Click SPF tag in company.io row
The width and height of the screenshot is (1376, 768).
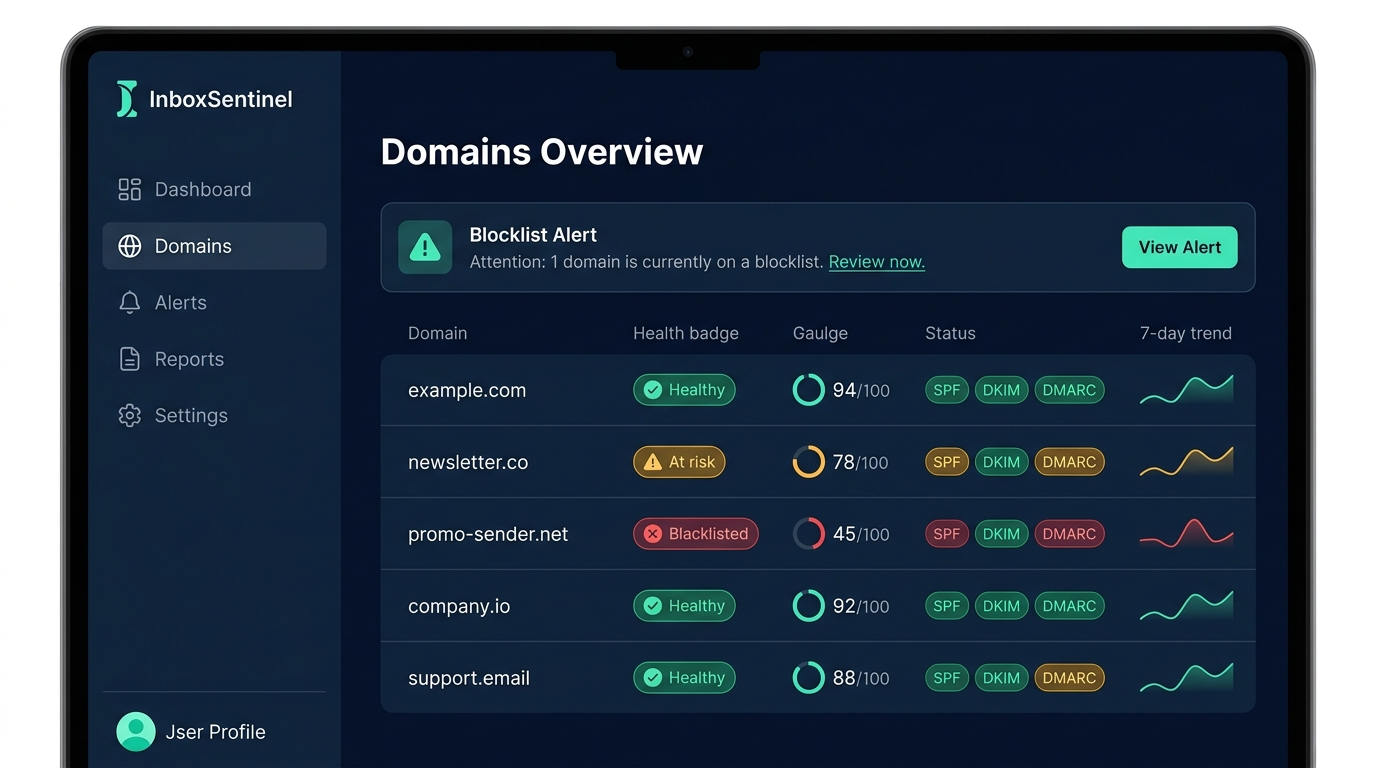point(947,606)
